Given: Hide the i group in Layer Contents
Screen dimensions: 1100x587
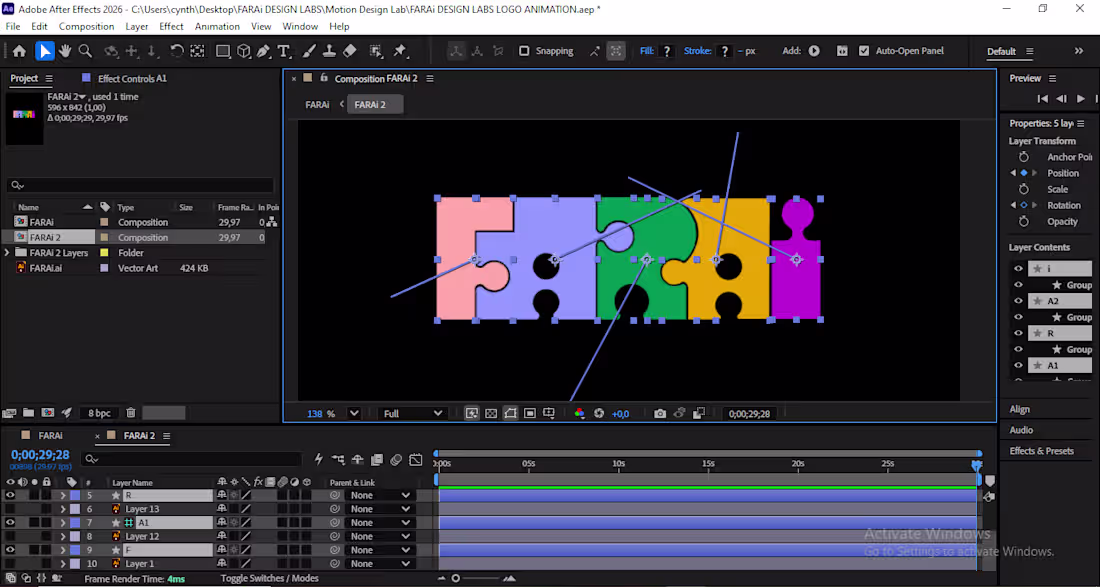Looking at the screenshot, I should coord(1018,269).
